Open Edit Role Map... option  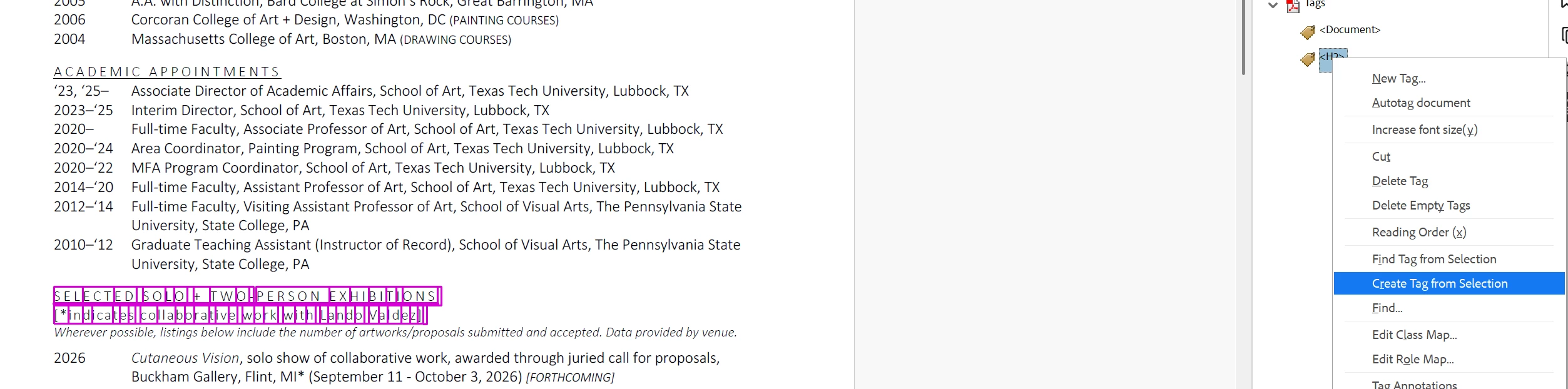(x=1413, y=359)
